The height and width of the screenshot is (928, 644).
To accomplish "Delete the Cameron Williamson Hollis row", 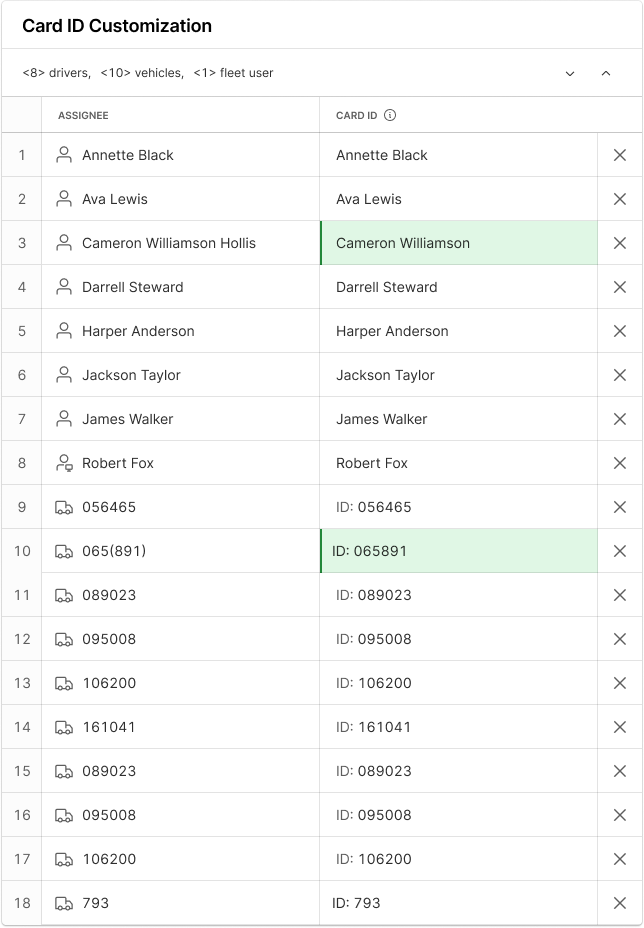I will [619, 243].
